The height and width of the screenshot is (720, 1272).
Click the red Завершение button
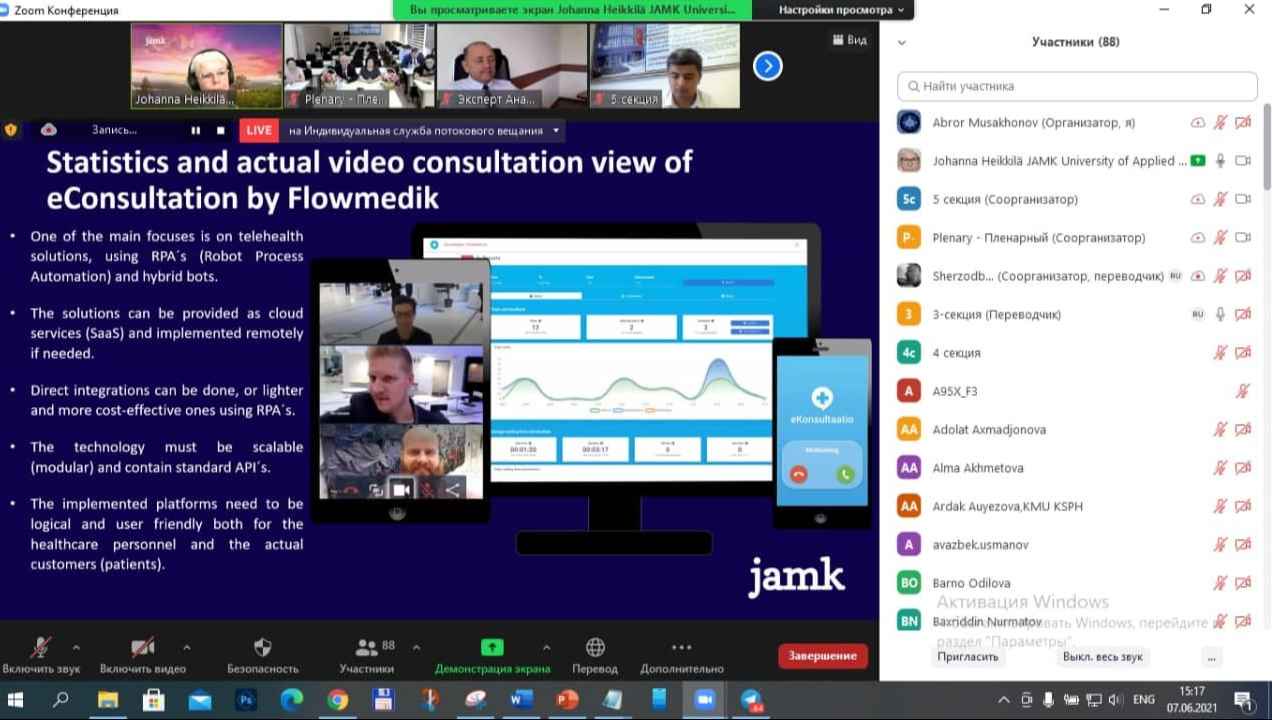822,656
